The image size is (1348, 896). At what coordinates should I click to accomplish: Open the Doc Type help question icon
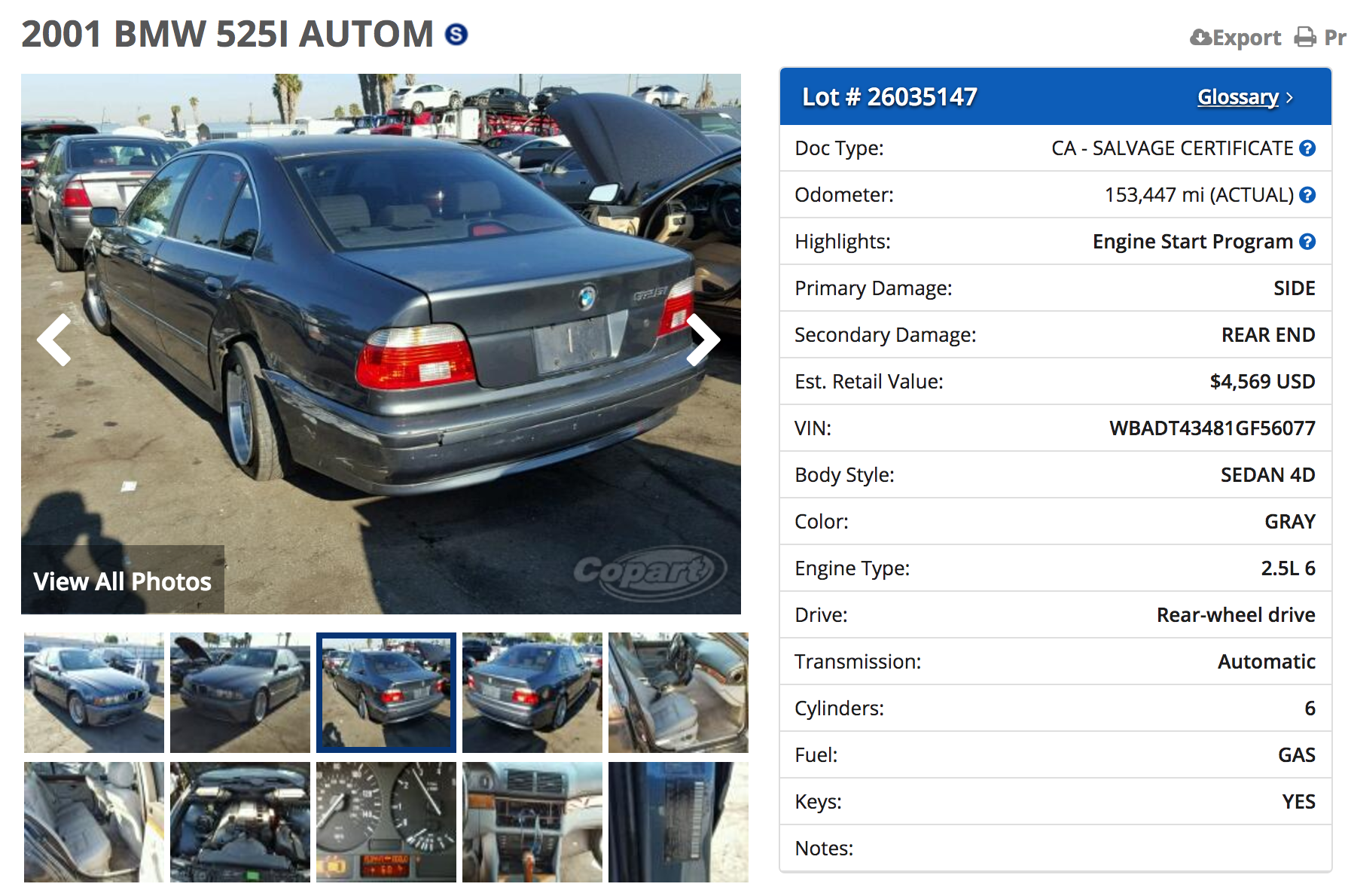coord(1307,148)
